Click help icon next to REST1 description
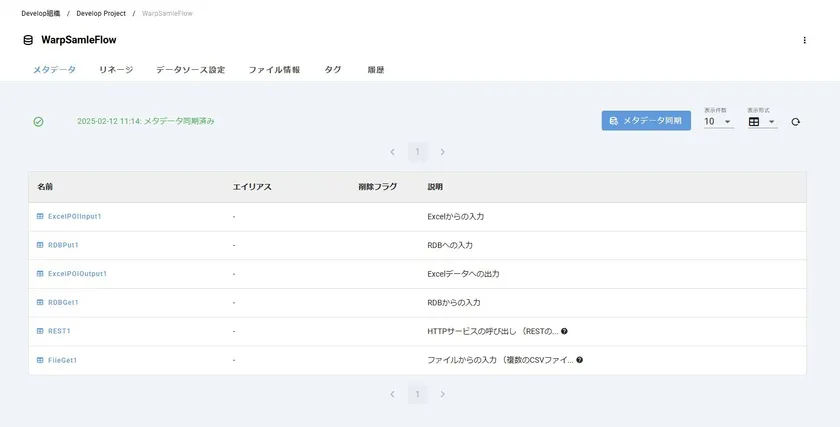 coord(565,331)
